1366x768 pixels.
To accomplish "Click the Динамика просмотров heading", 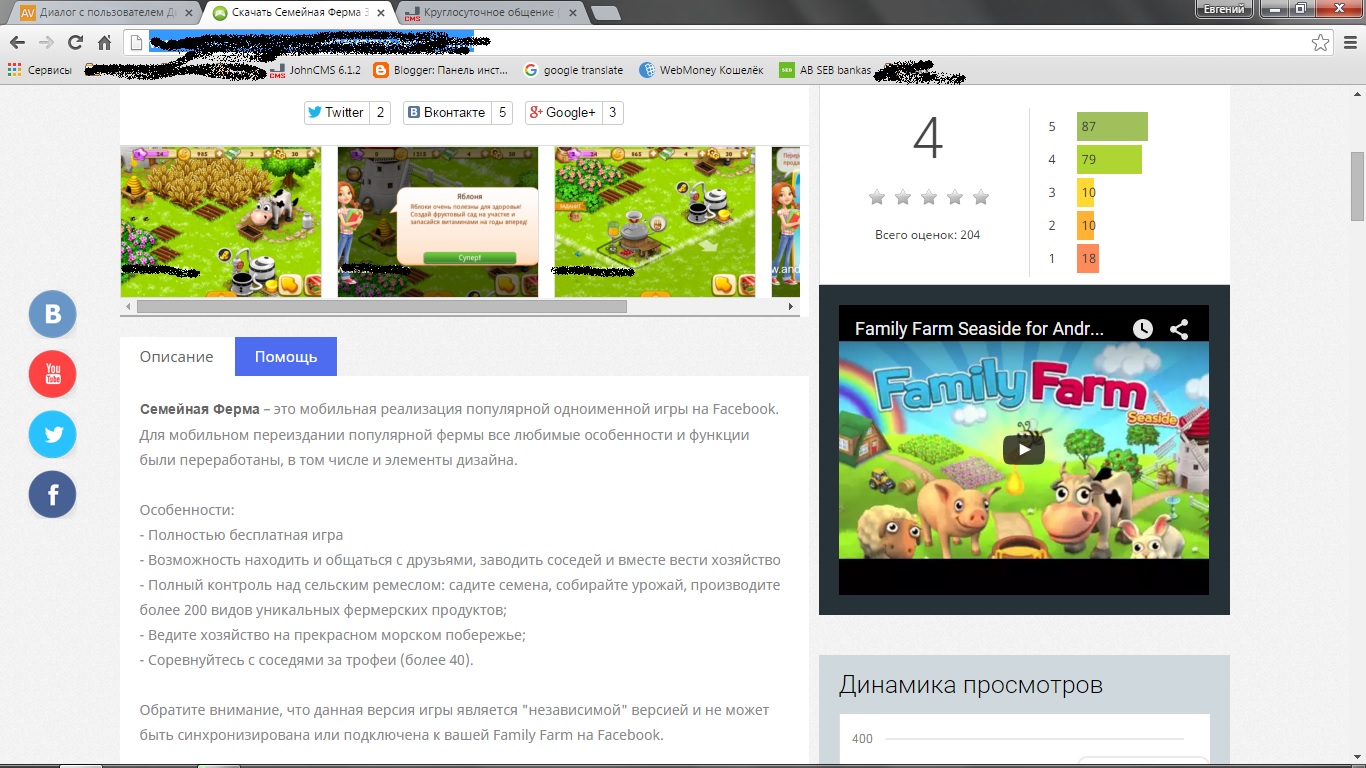I will tap(971, 685).
